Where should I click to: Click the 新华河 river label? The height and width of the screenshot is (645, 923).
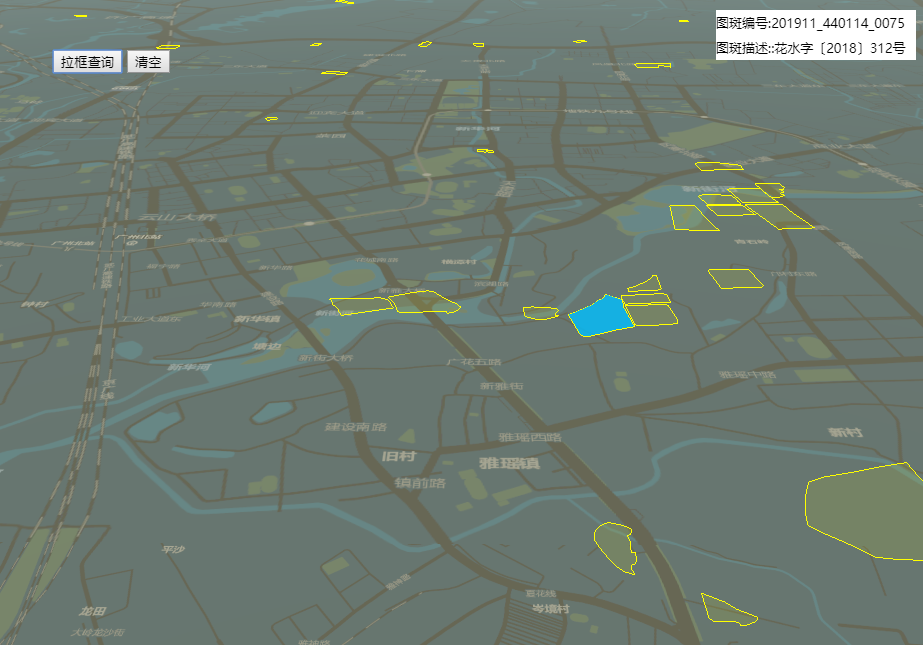point(189,367)
